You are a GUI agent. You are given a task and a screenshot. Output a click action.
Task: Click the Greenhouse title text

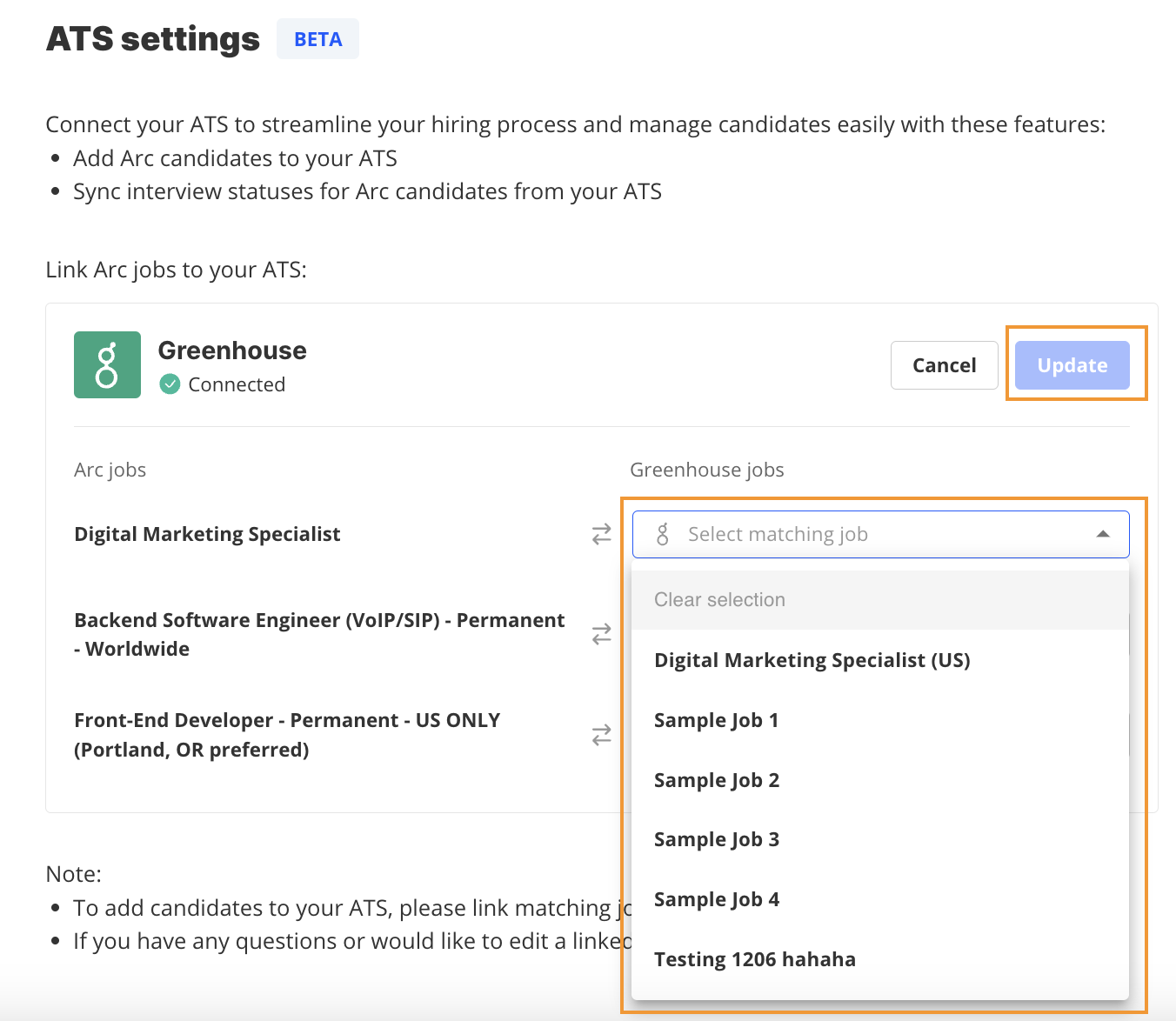[x=232, y=350]
